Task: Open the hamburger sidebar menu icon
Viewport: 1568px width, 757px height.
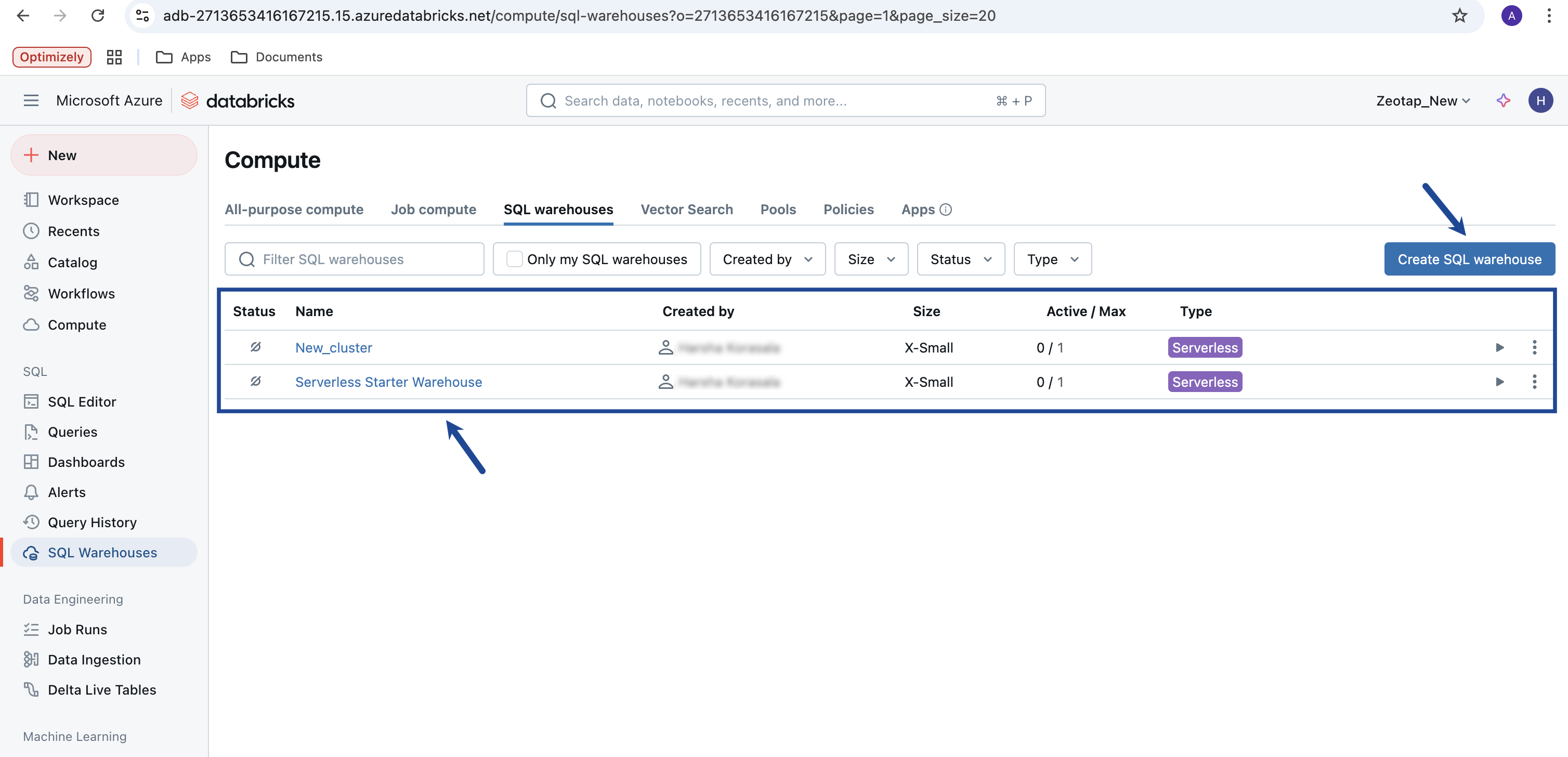Action: 31,100
